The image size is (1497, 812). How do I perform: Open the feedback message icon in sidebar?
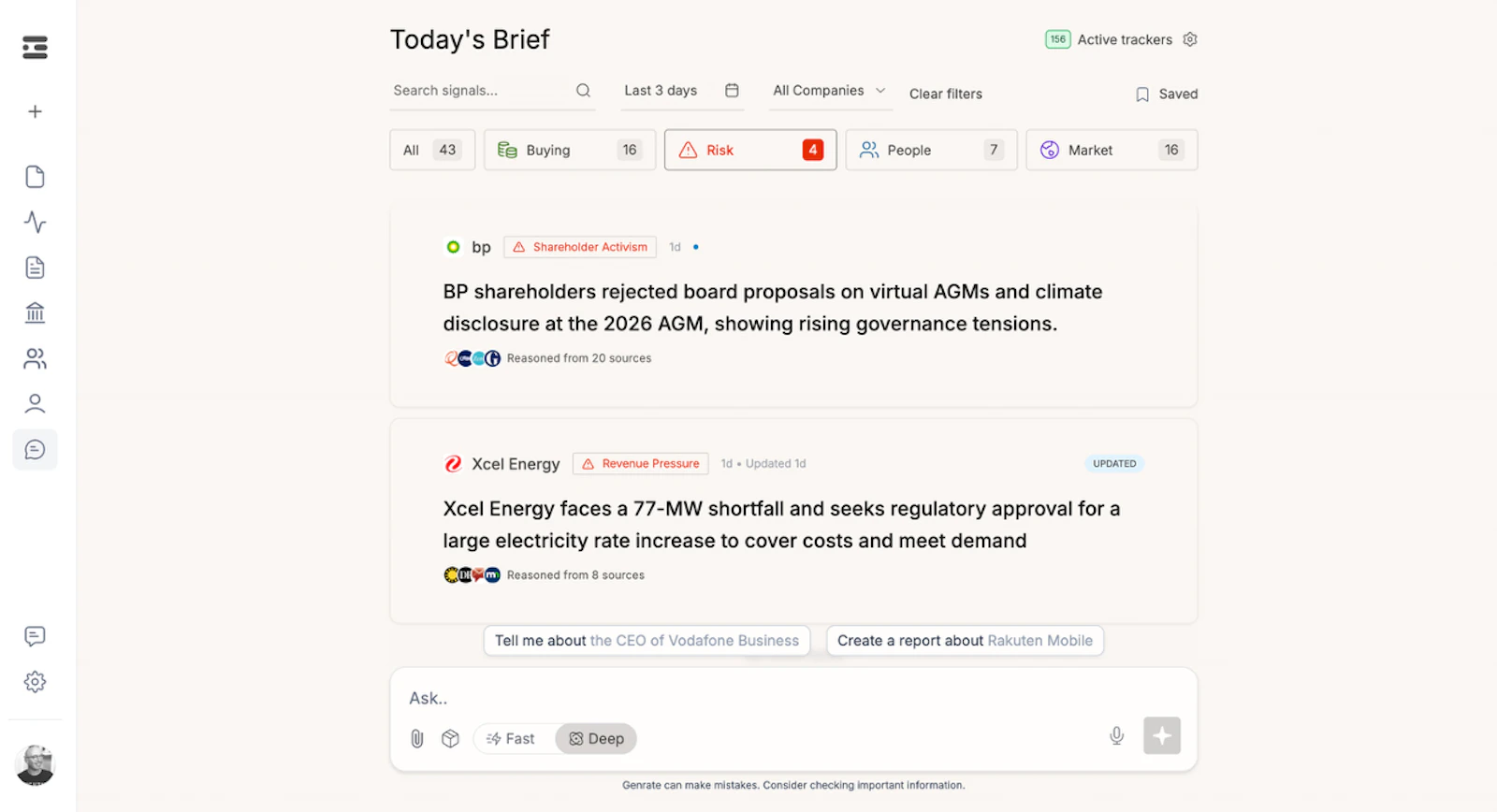coord(35,636)
